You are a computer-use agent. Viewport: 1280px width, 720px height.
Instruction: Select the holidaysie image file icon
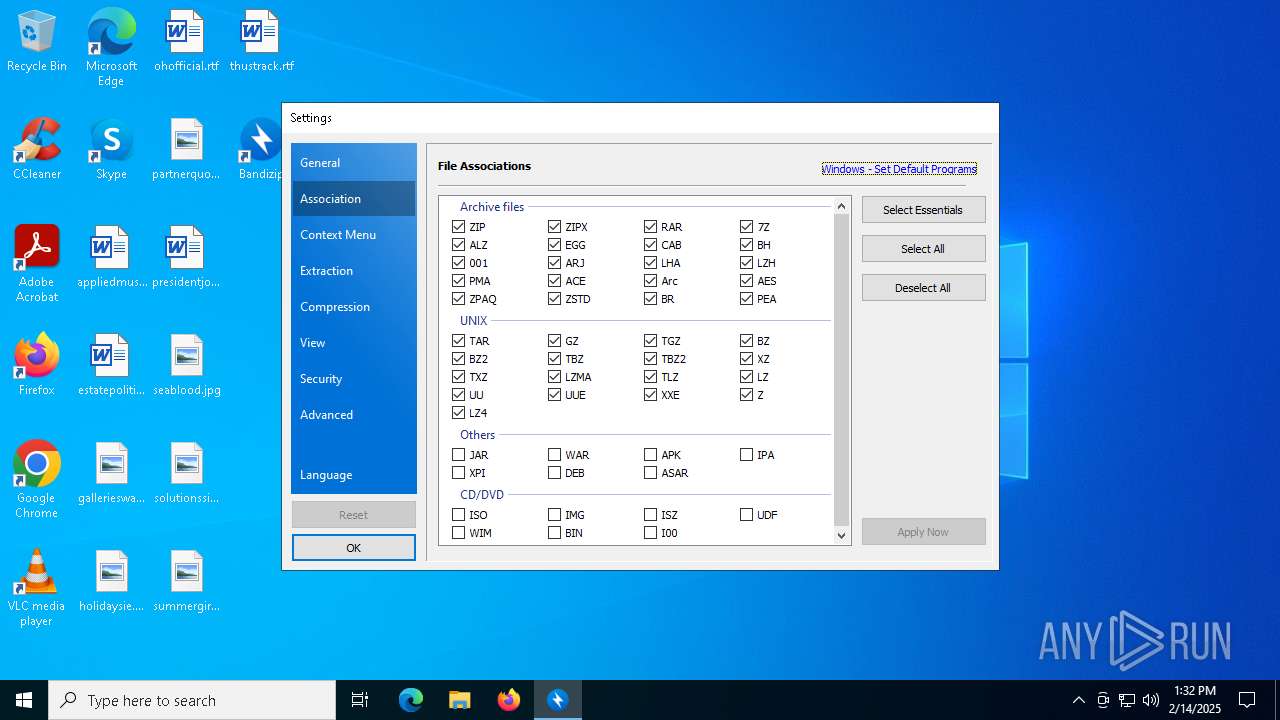pos(111,582)
